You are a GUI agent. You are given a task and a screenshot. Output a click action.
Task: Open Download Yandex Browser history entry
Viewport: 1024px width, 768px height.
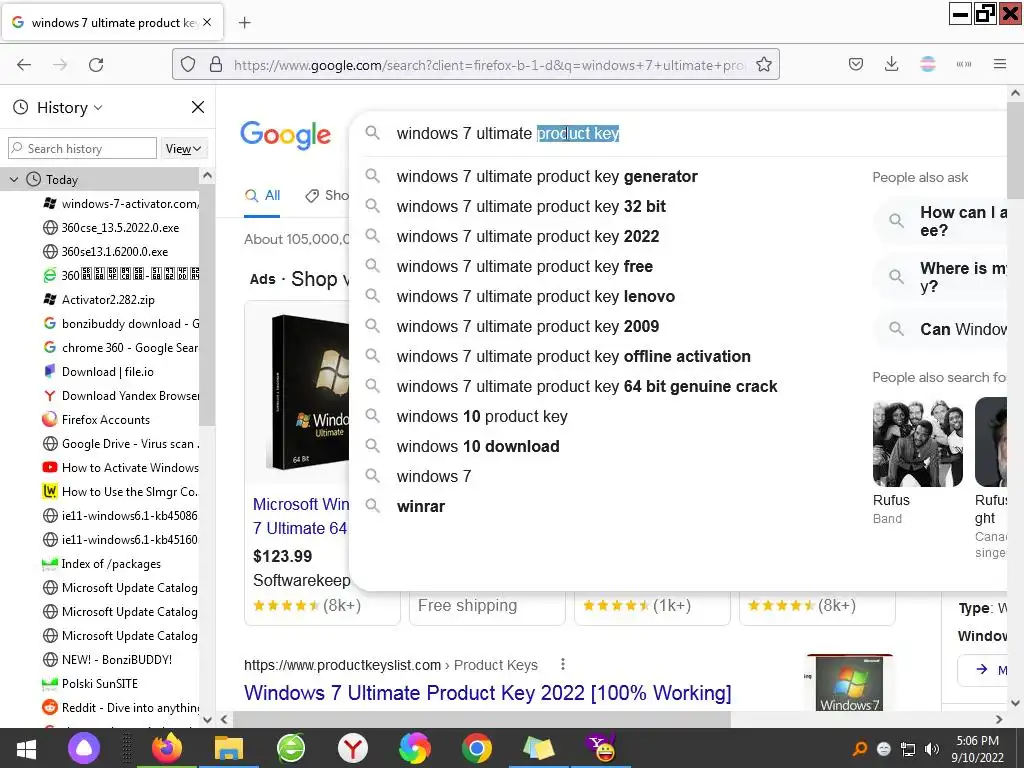121,396
